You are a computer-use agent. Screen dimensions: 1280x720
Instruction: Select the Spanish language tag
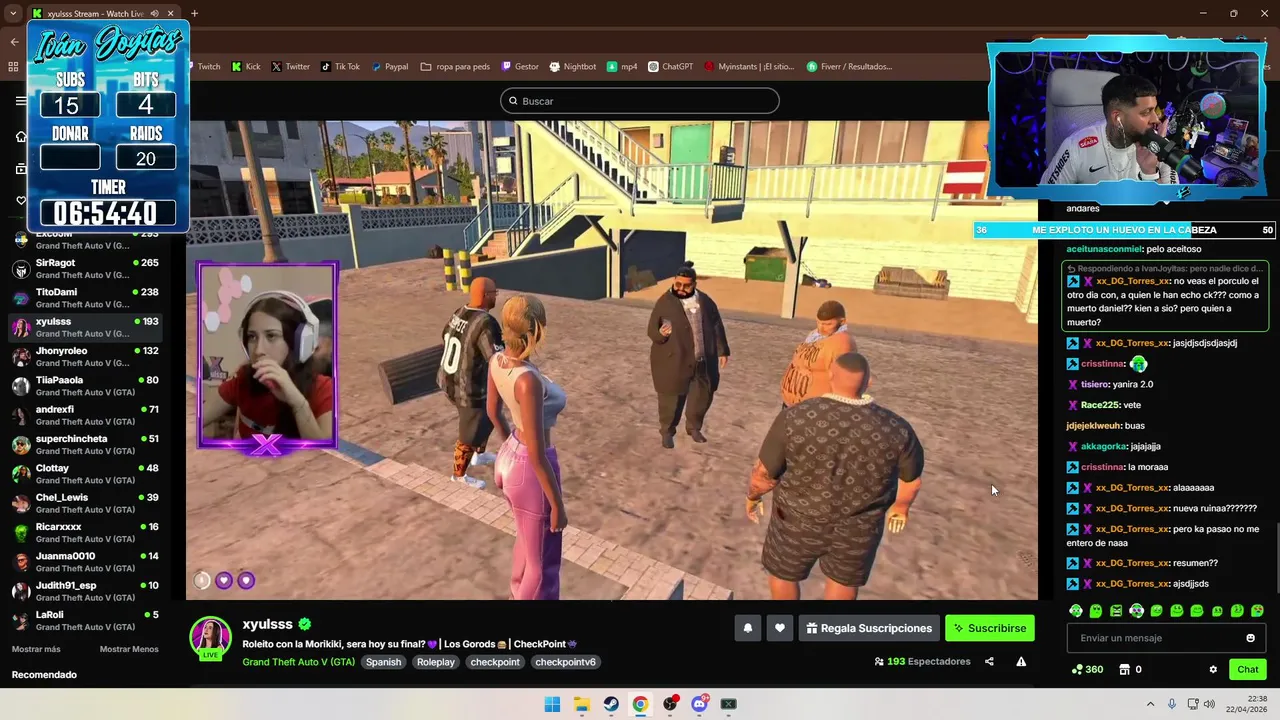383,662
